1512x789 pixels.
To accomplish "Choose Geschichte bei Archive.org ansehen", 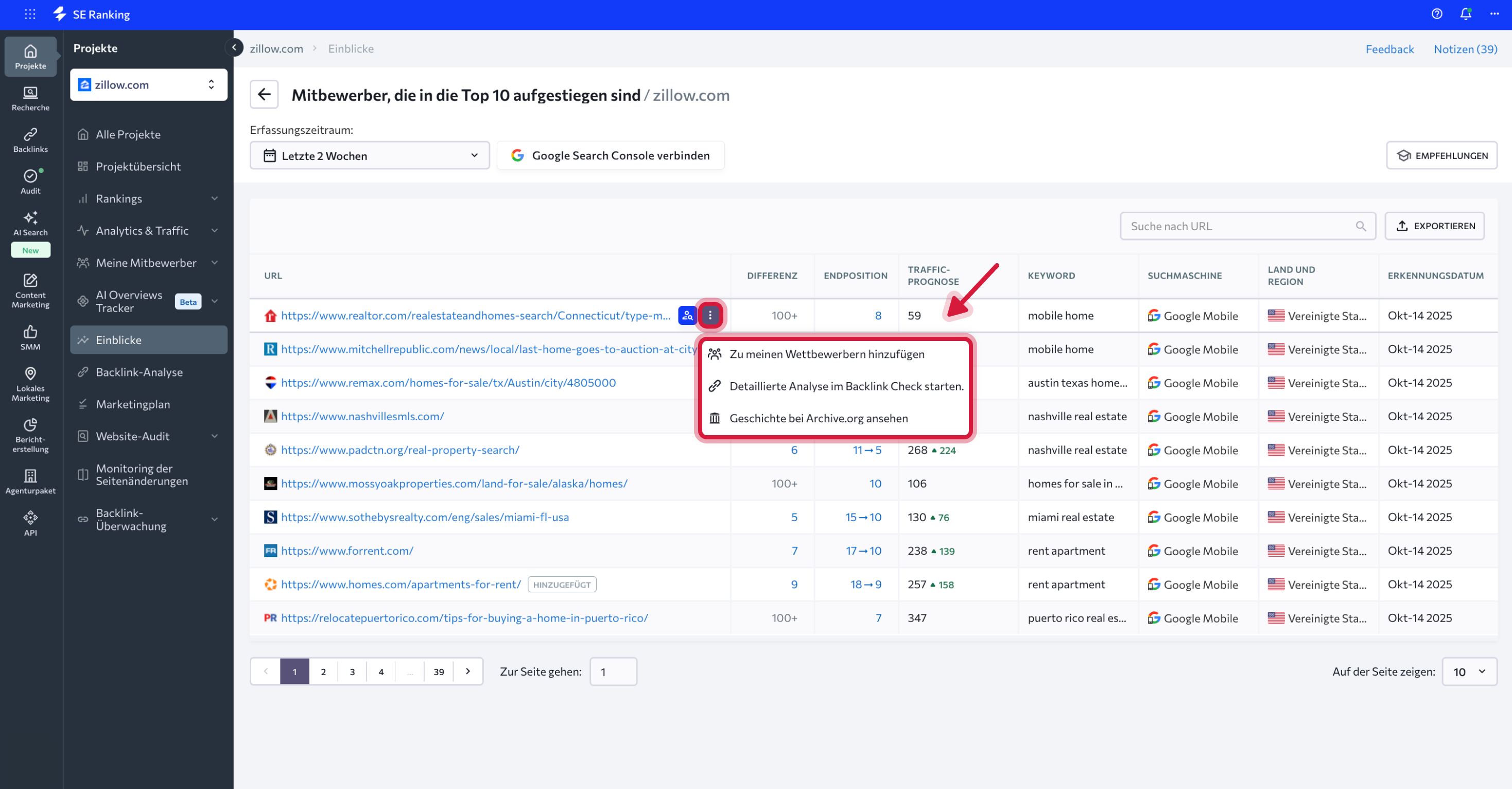I will [818, 418].
